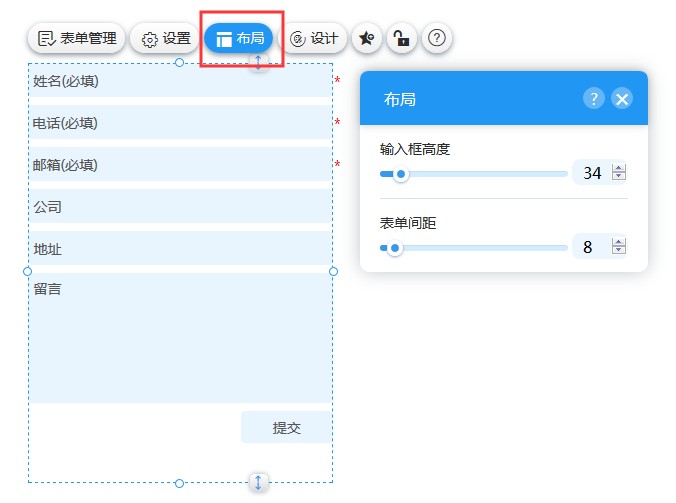The image size is (676, 503).
Task: Click the toolbar question mark help icon
Action: click(436, 39)
